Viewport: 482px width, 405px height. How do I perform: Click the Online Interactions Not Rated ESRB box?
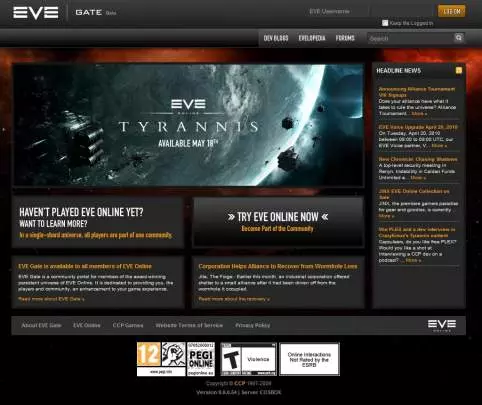[x=309, y=359]
